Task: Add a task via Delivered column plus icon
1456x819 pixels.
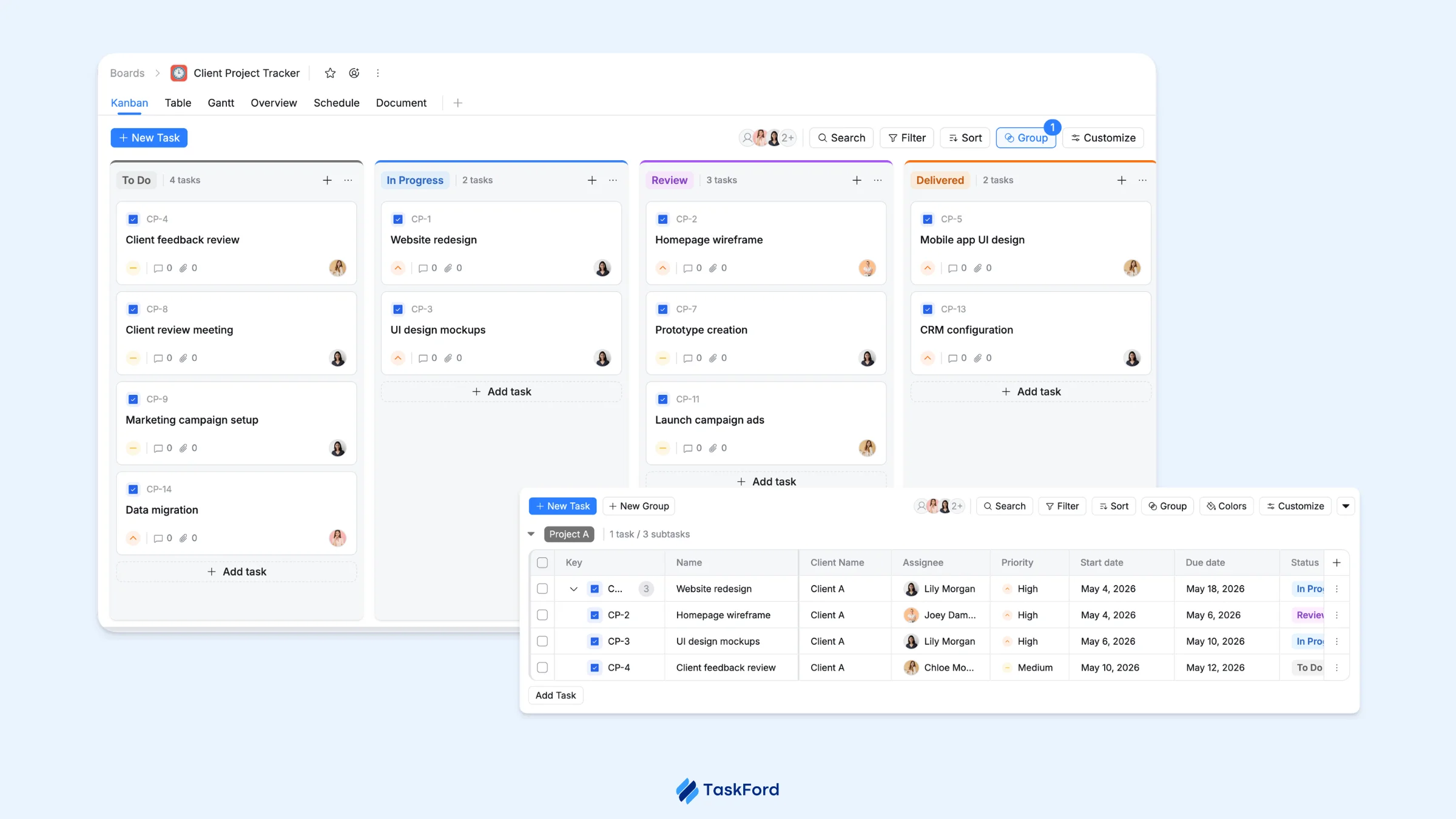Action: 1122,180
